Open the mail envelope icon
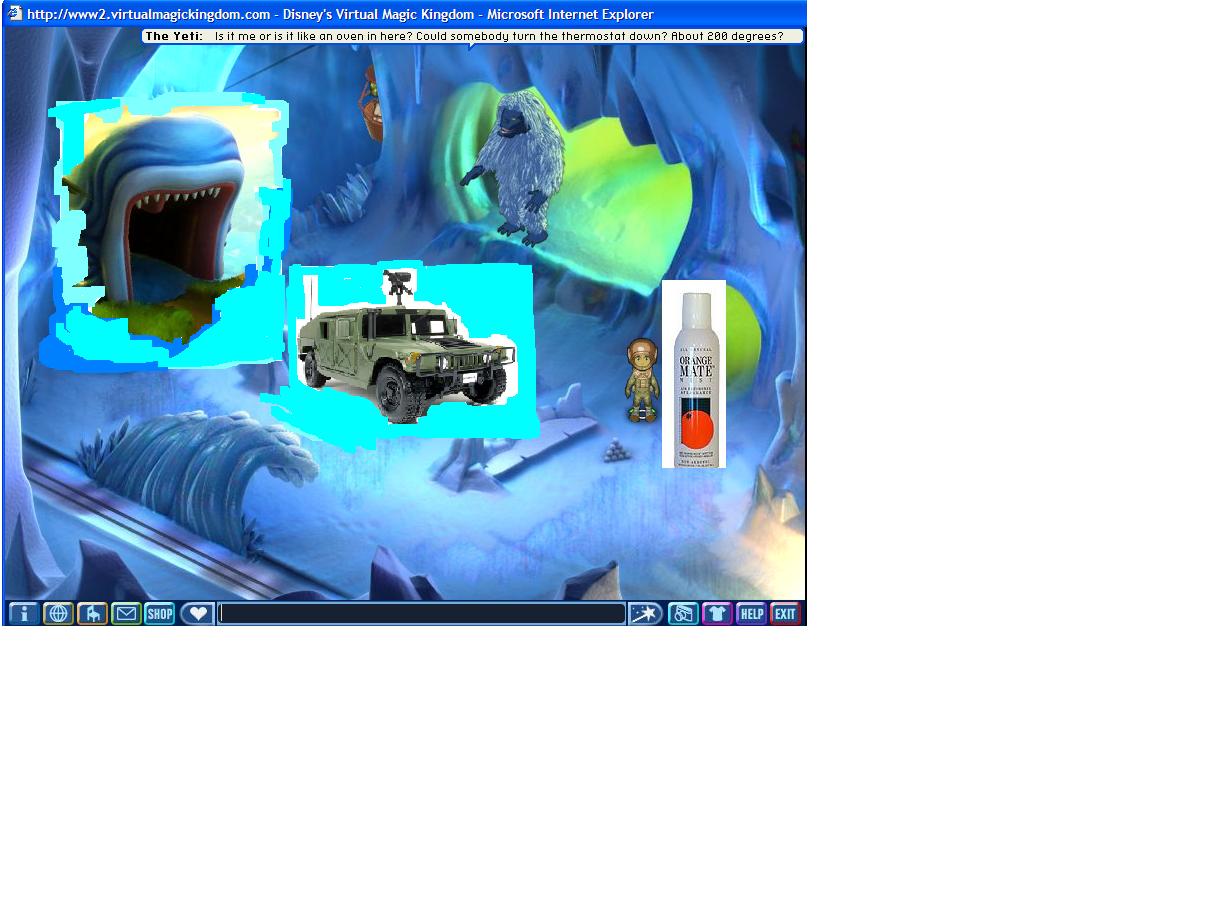 [x=126, y=613]
